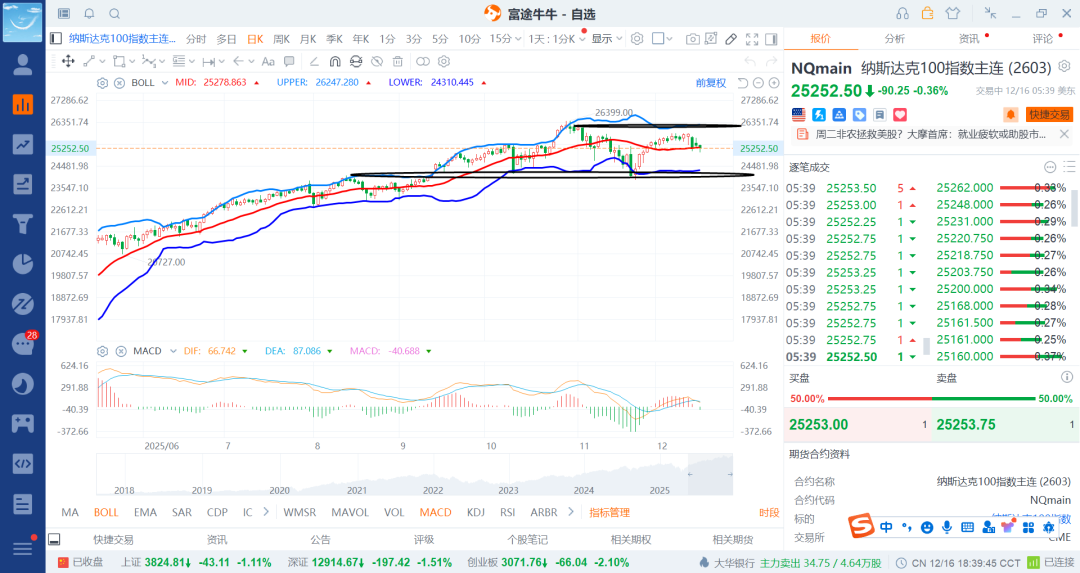Click the 前复权 adjustment link
Viewport: 1080px width, 573px height.
[x=711, y=83]
